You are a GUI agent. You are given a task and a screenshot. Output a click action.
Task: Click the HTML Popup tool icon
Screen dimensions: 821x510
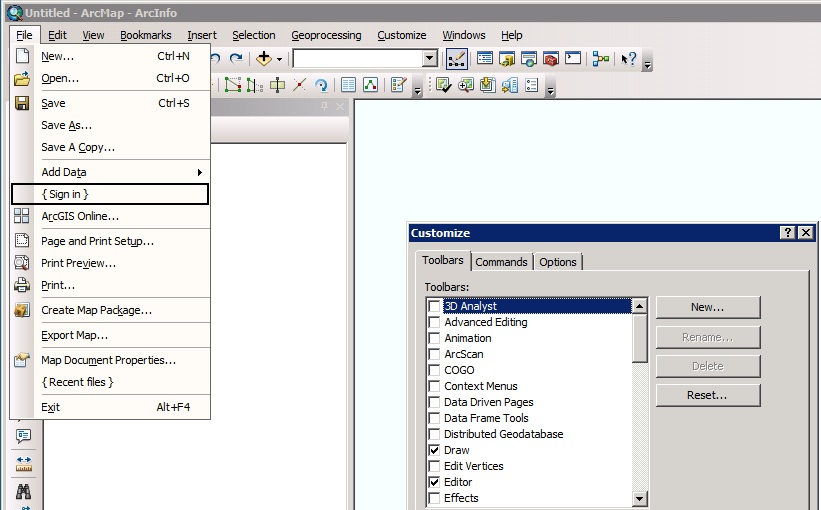[x=24, y=436]
